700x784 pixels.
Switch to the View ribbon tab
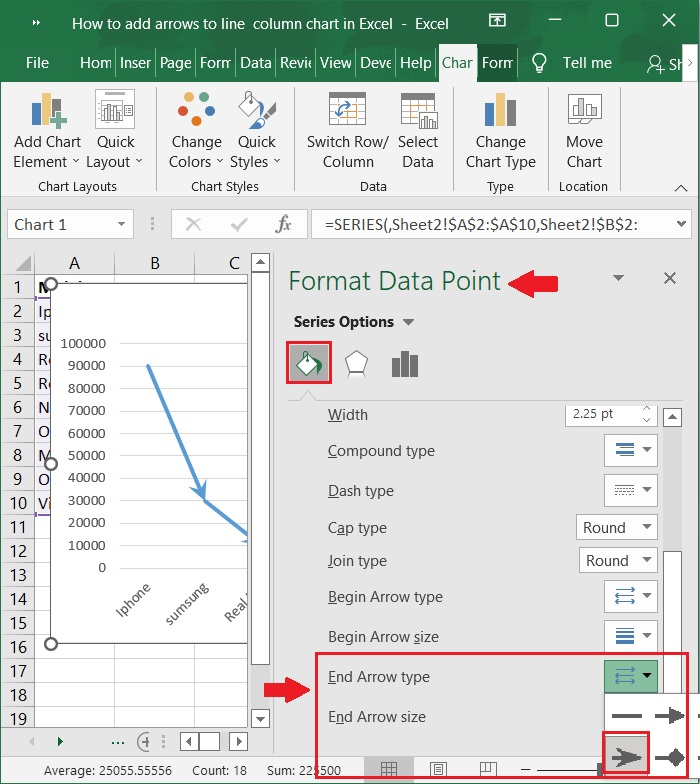336,62
